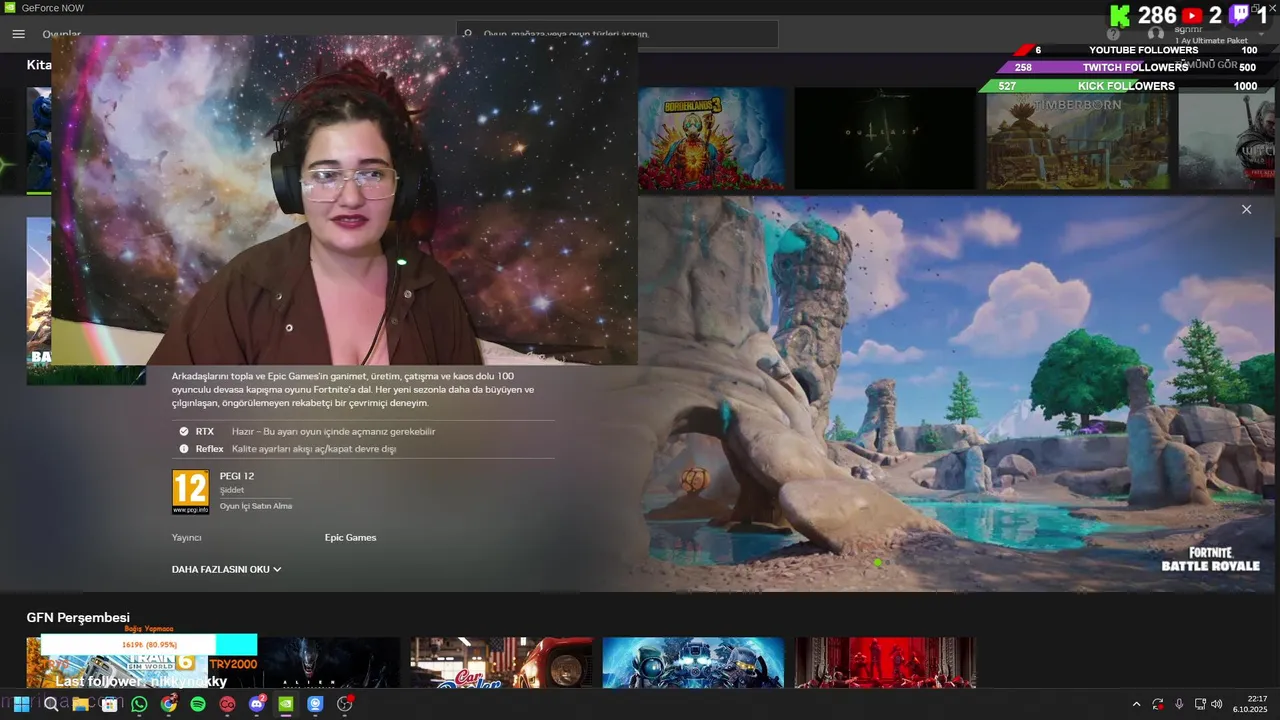Click the RTX checkmark status icon
1280x720 pixels.
click(x=184, y=432)
